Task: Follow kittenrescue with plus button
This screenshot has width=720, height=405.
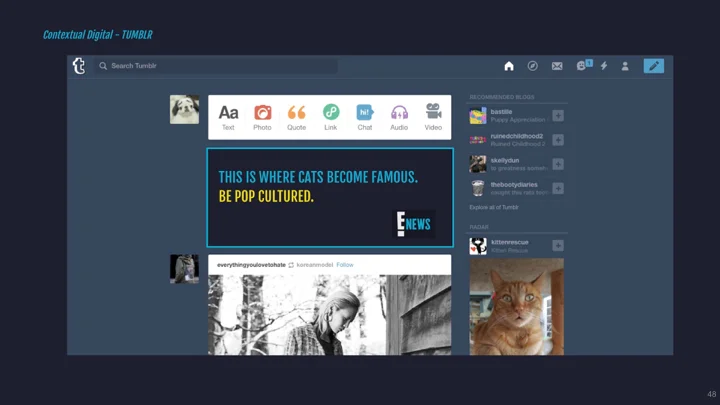Action: [x=558, y=246]
